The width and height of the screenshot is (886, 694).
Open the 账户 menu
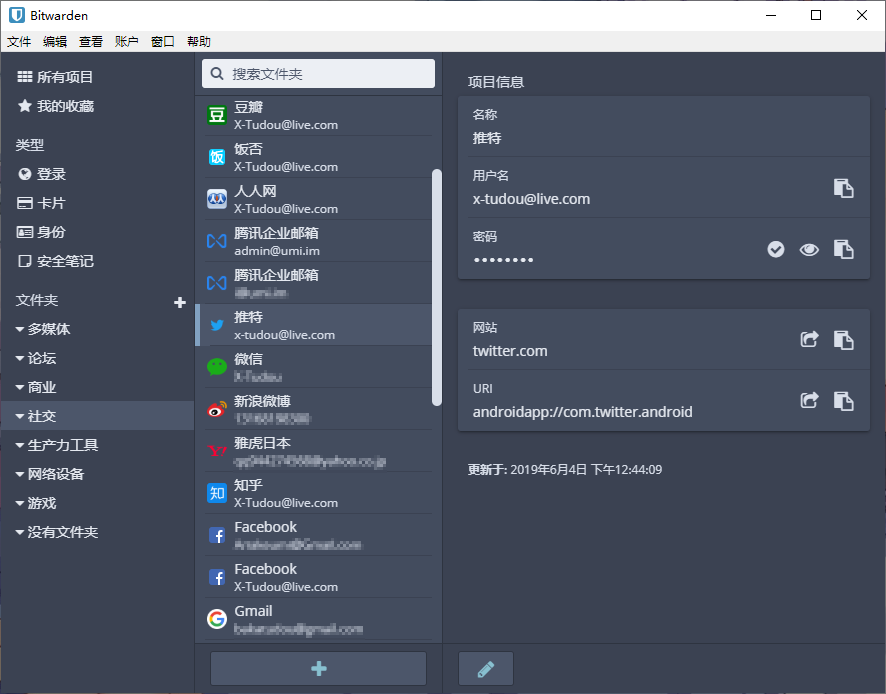tap(127, 42)
